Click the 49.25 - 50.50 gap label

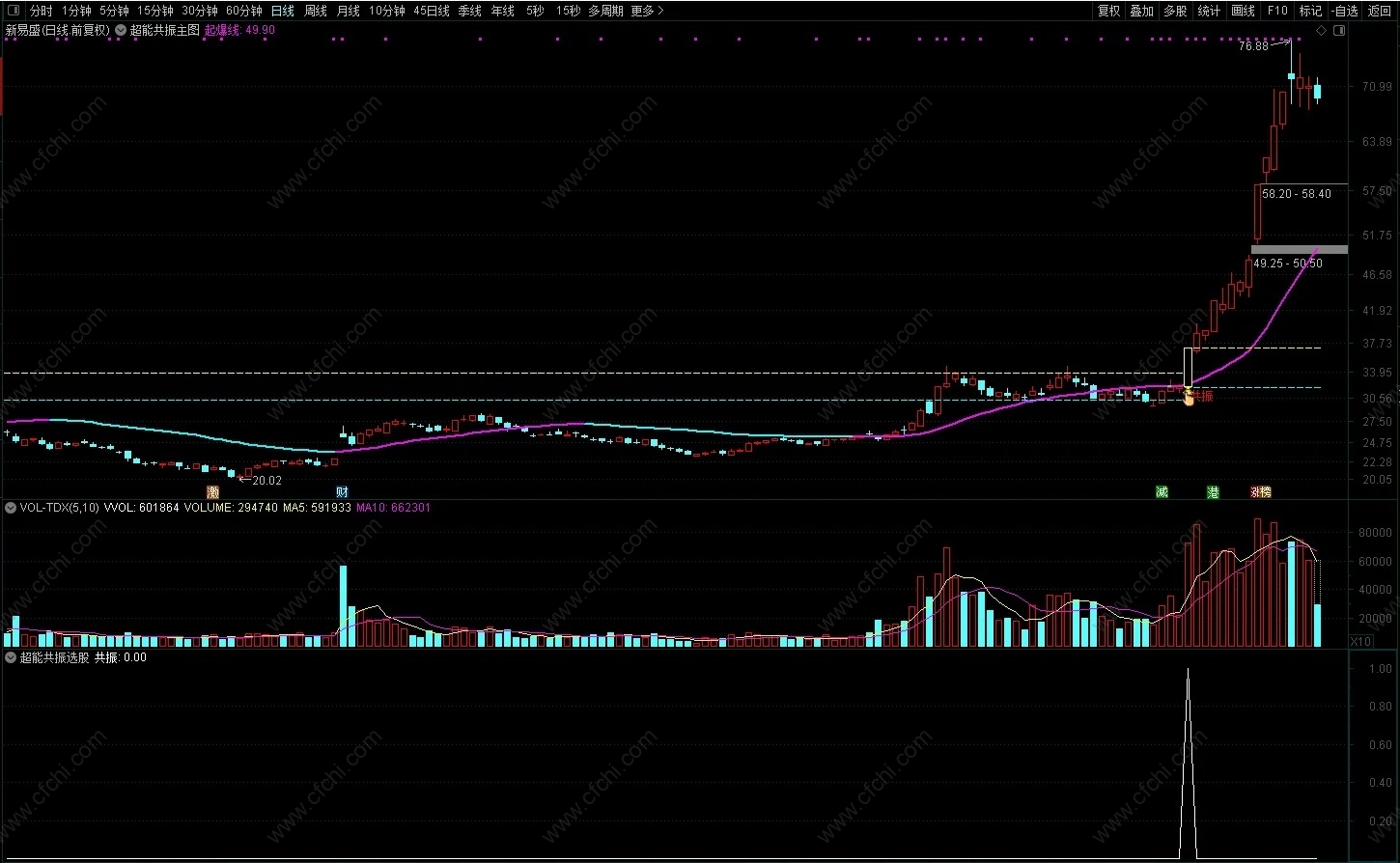pos(1288,264)
